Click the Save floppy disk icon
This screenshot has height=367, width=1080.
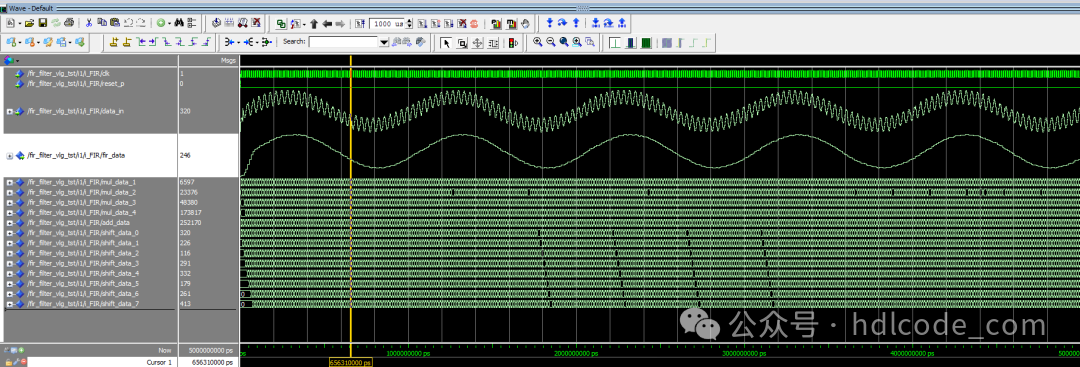point(43,23)
